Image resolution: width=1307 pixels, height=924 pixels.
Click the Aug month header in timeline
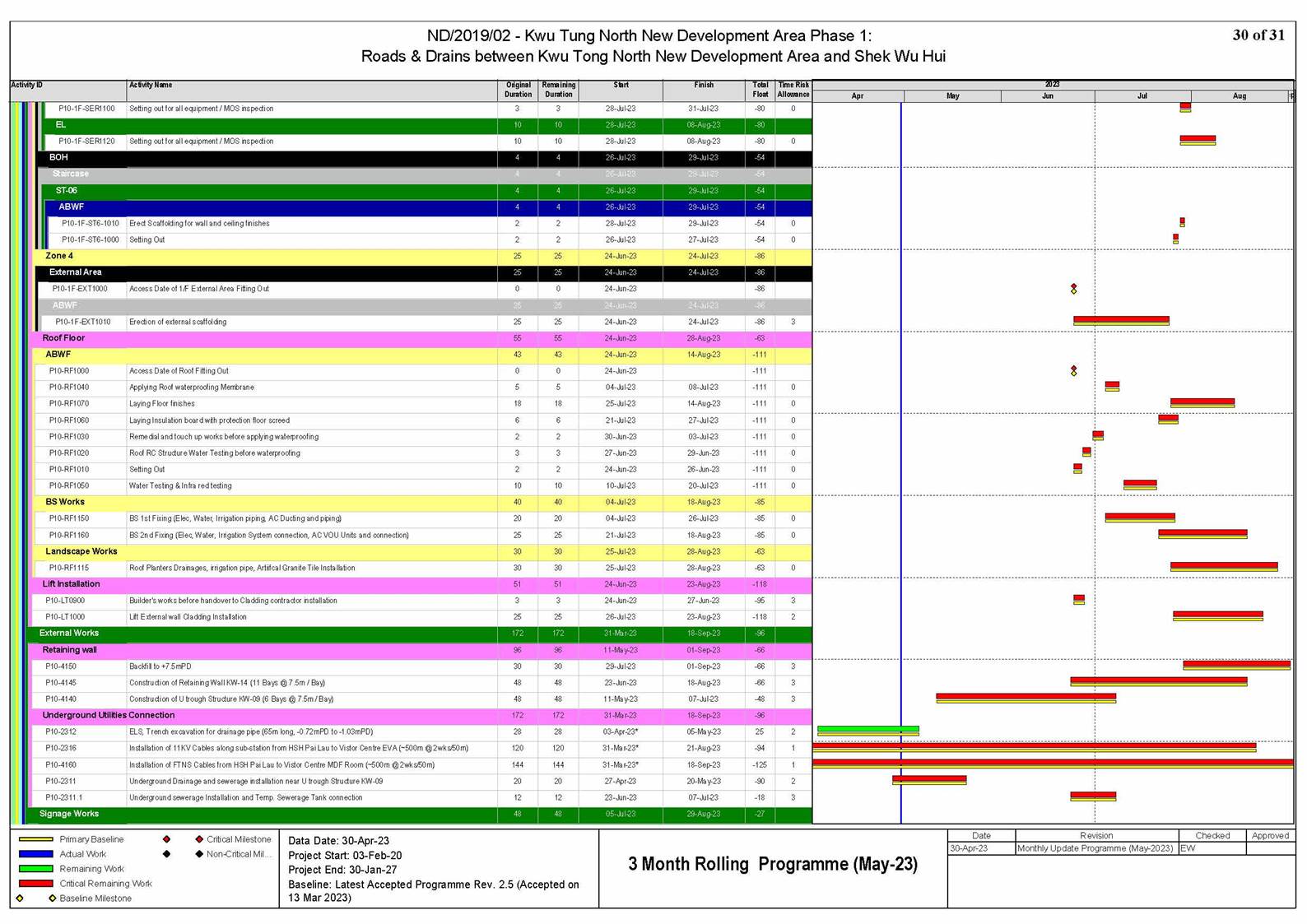1240,96
